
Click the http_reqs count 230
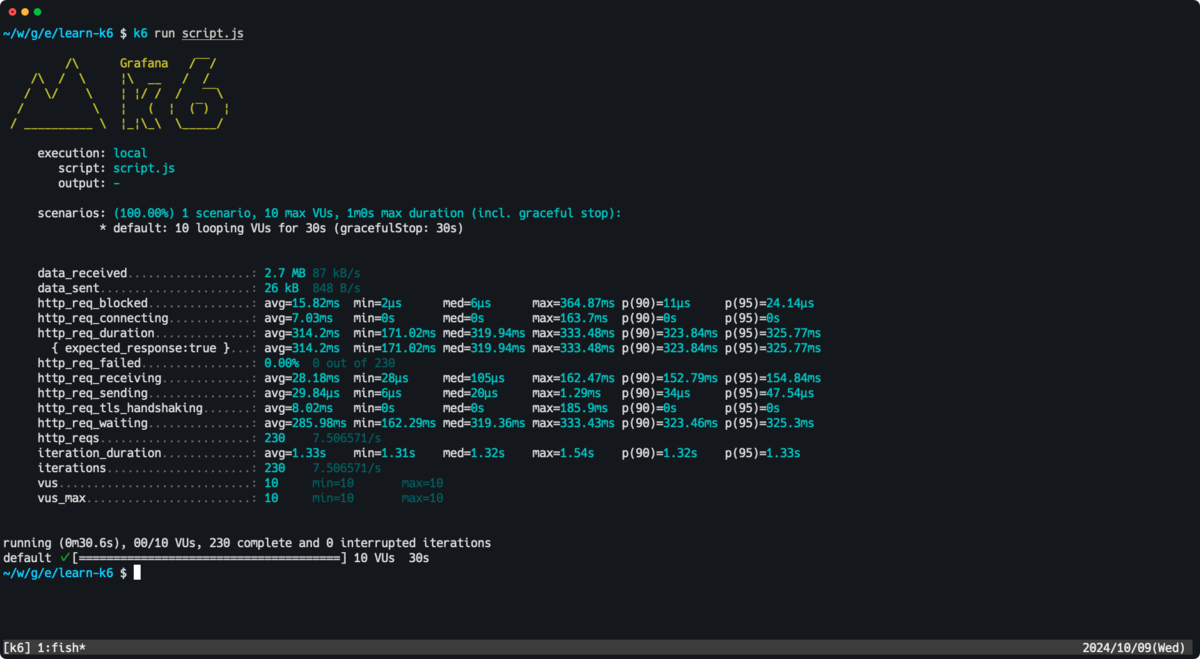(275, 438)
